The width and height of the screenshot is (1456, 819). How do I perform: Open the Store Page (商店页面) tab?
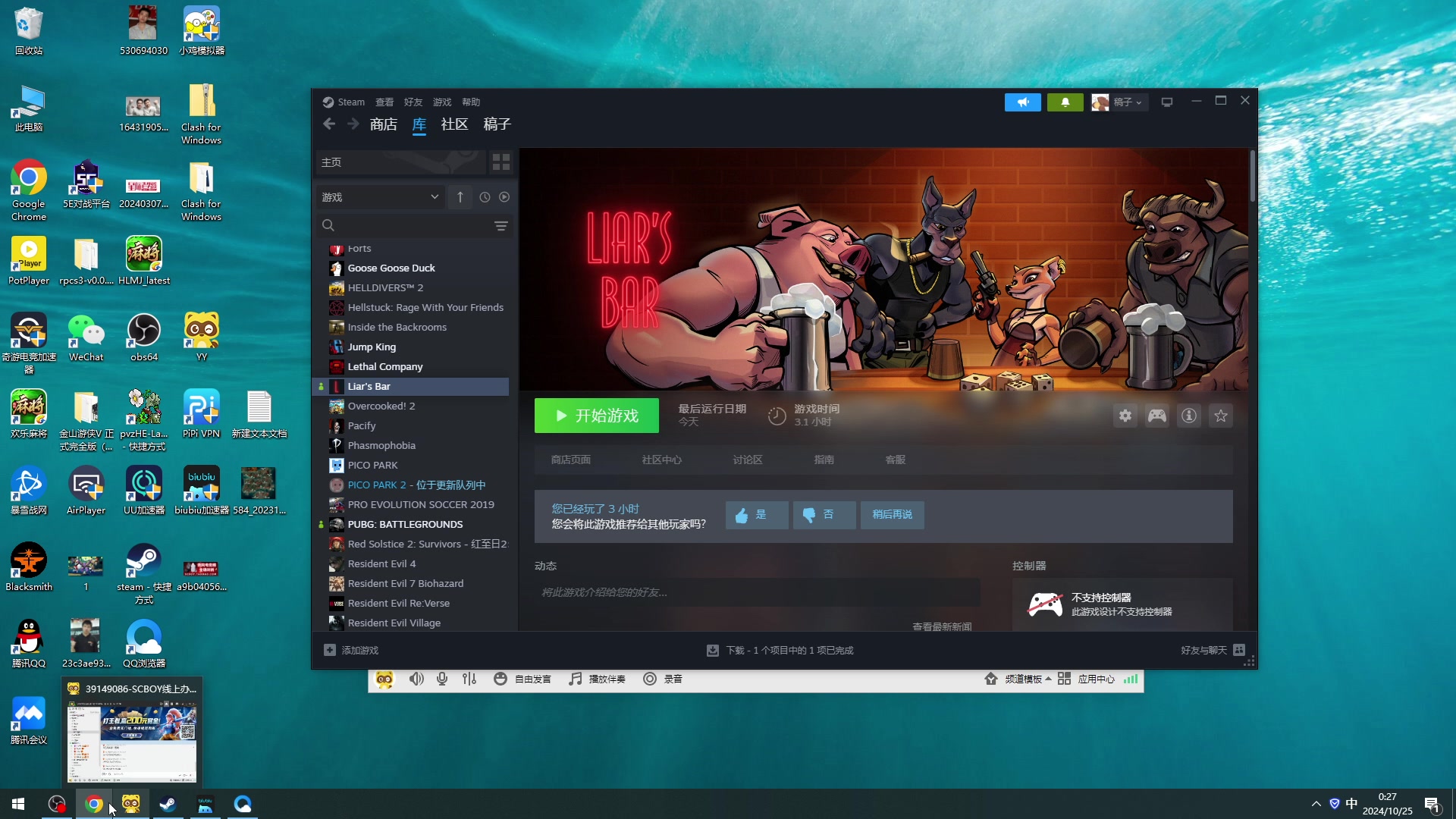pyautogui.click(x=571, y=460)
